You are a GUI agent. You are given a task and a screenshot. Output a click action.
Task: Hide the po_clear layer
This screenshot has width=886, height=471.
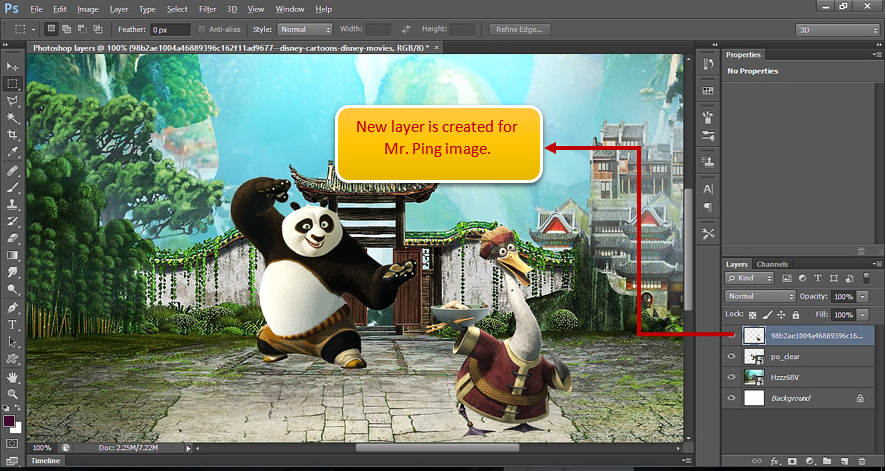(x=732, y=356)
